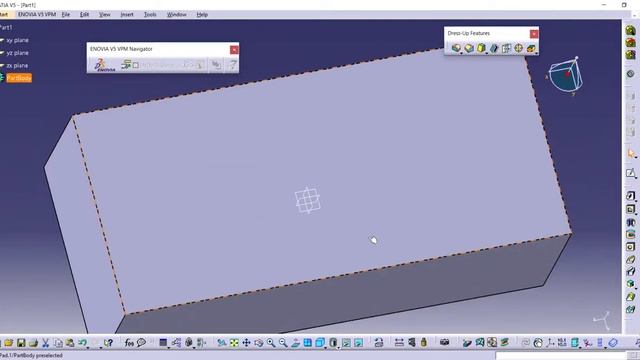Select the Remove Face tool
Viewport: 640px width, 360px height.
[531, 48]
